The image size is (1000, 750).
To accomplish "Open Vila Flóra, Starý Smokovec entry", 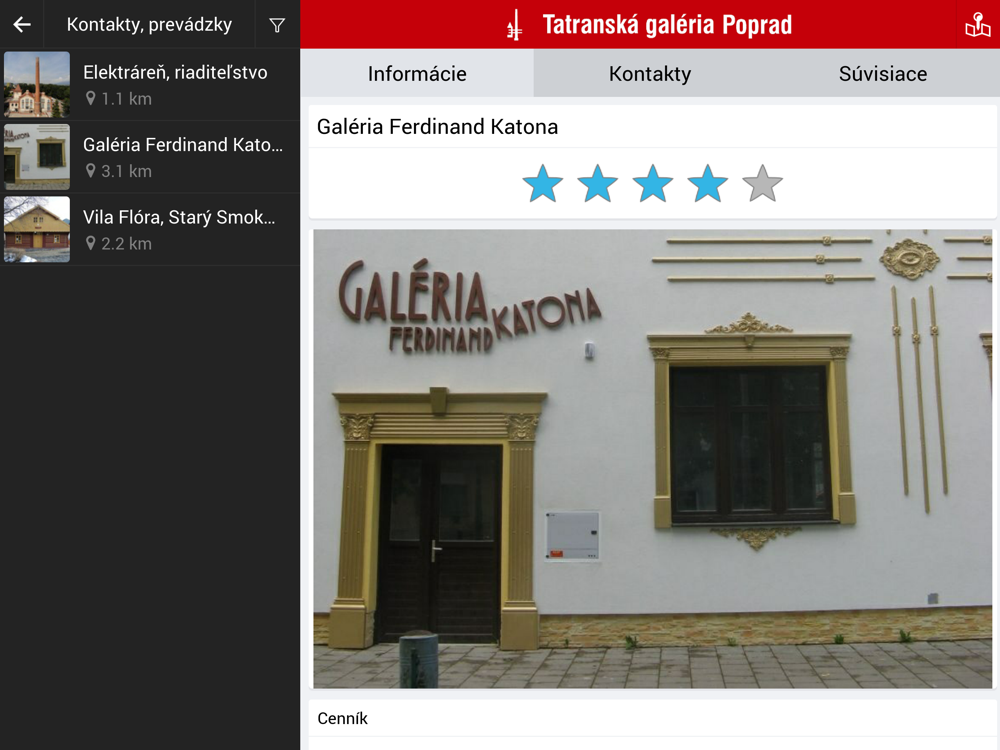I will pos(150,230).
